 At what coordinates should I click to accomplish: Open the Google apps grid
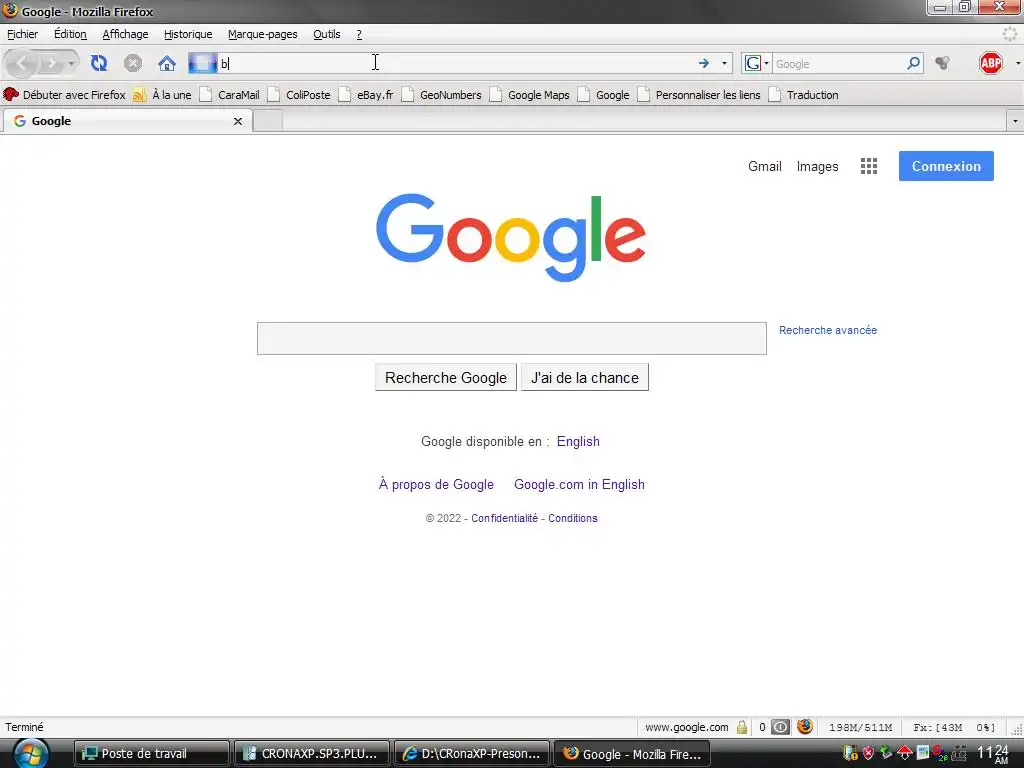click(869, 167)
